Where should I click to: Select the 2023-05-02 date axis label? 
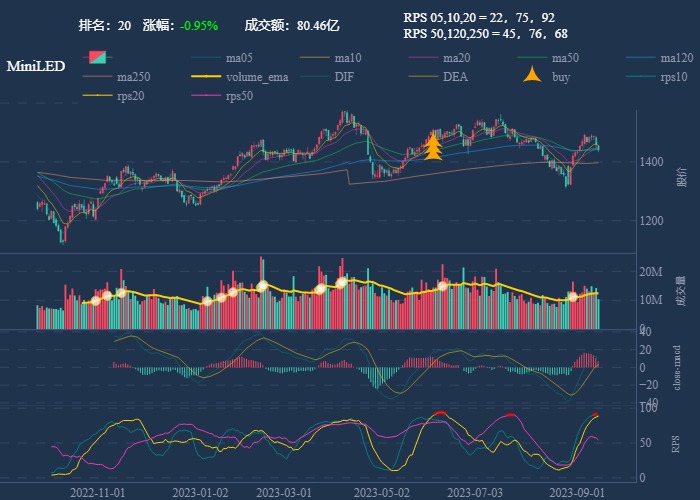pyautogui.click(x=383, y=492)
